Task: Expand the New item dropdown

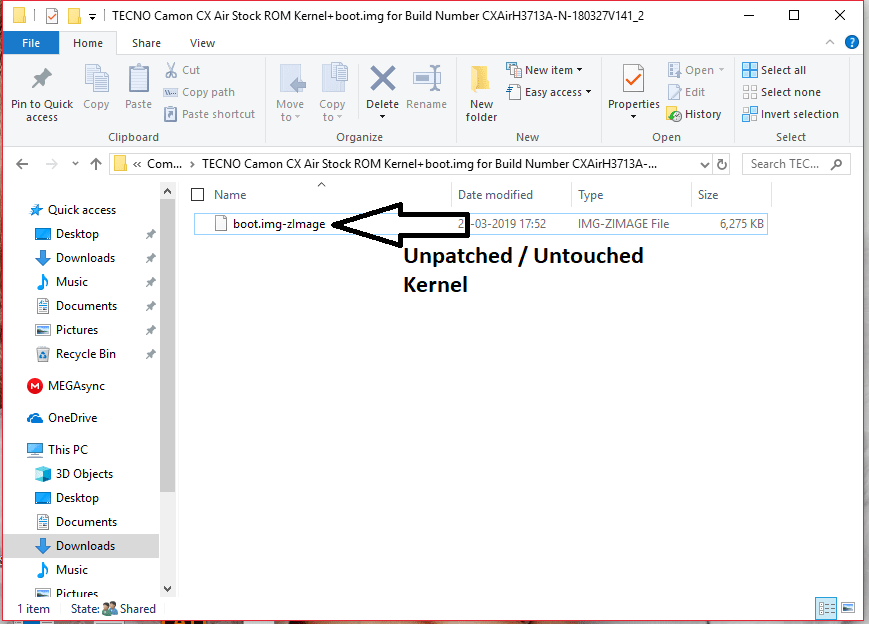Action: click(547, 70)
